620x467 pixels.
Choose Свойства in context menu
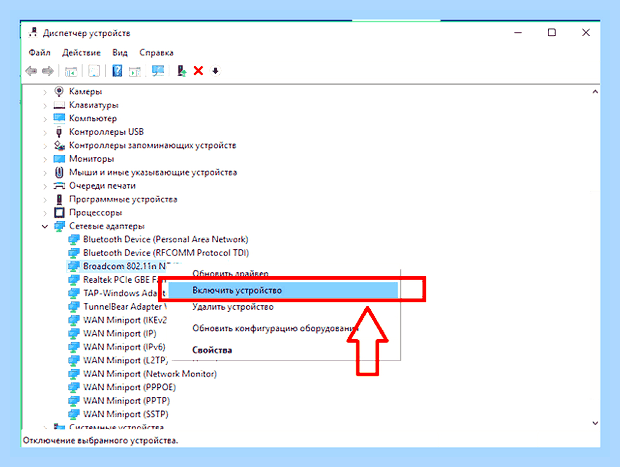(x=212, y=350)
